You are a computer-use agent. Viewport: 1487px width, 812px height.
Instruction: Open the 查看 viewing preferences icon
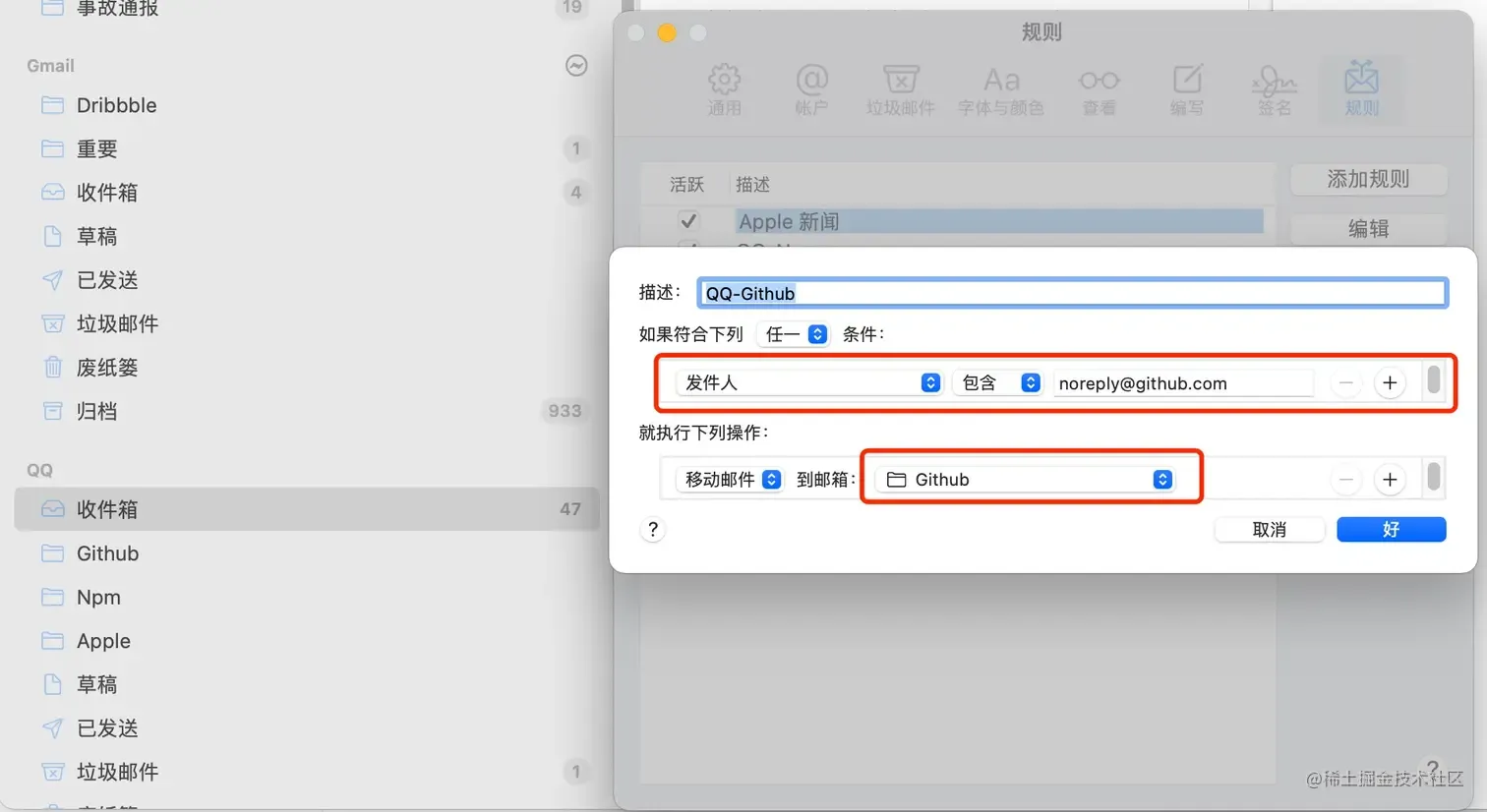click(1099, 89)
